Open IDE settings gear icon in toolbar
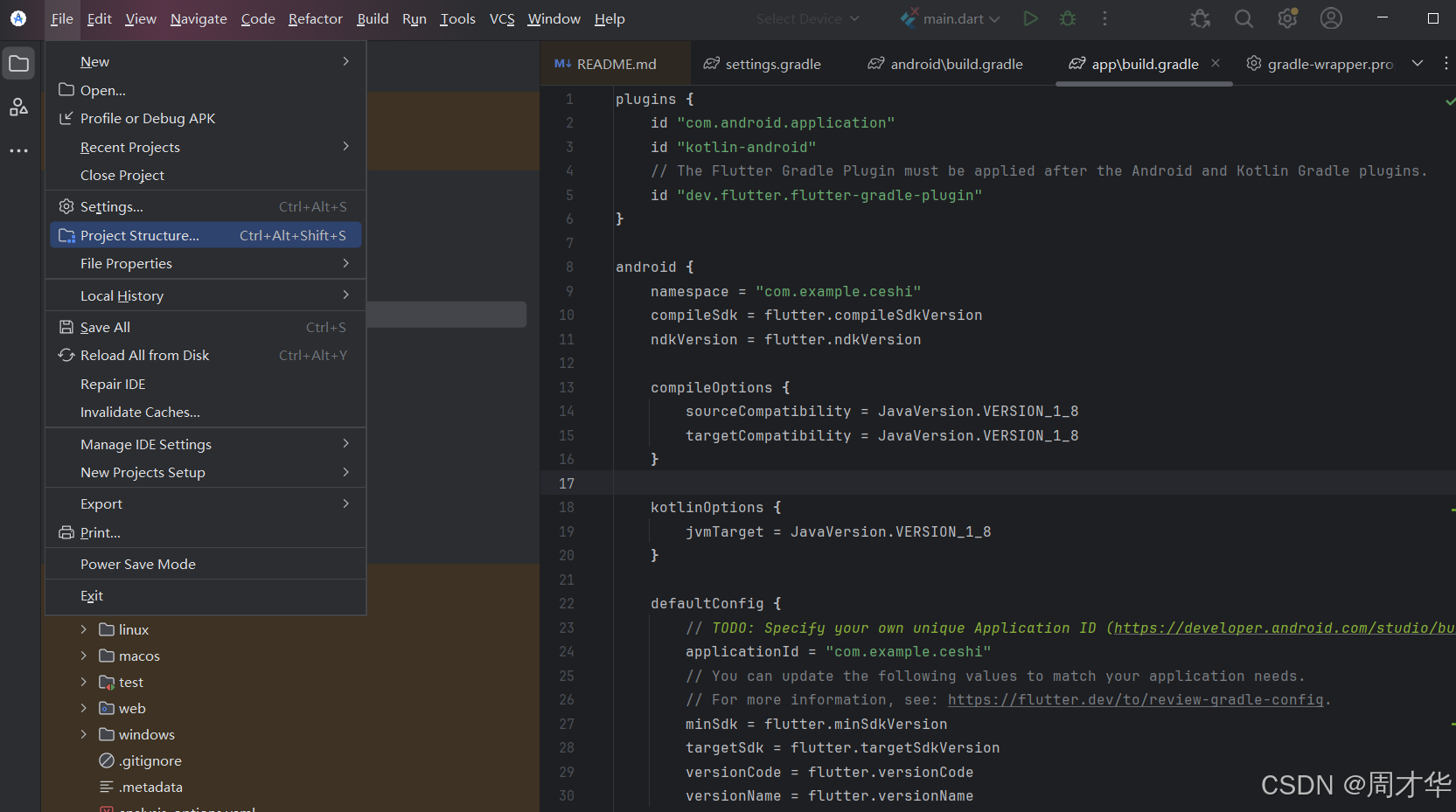Screen dimensions: 1456x812 [1287, 18]
